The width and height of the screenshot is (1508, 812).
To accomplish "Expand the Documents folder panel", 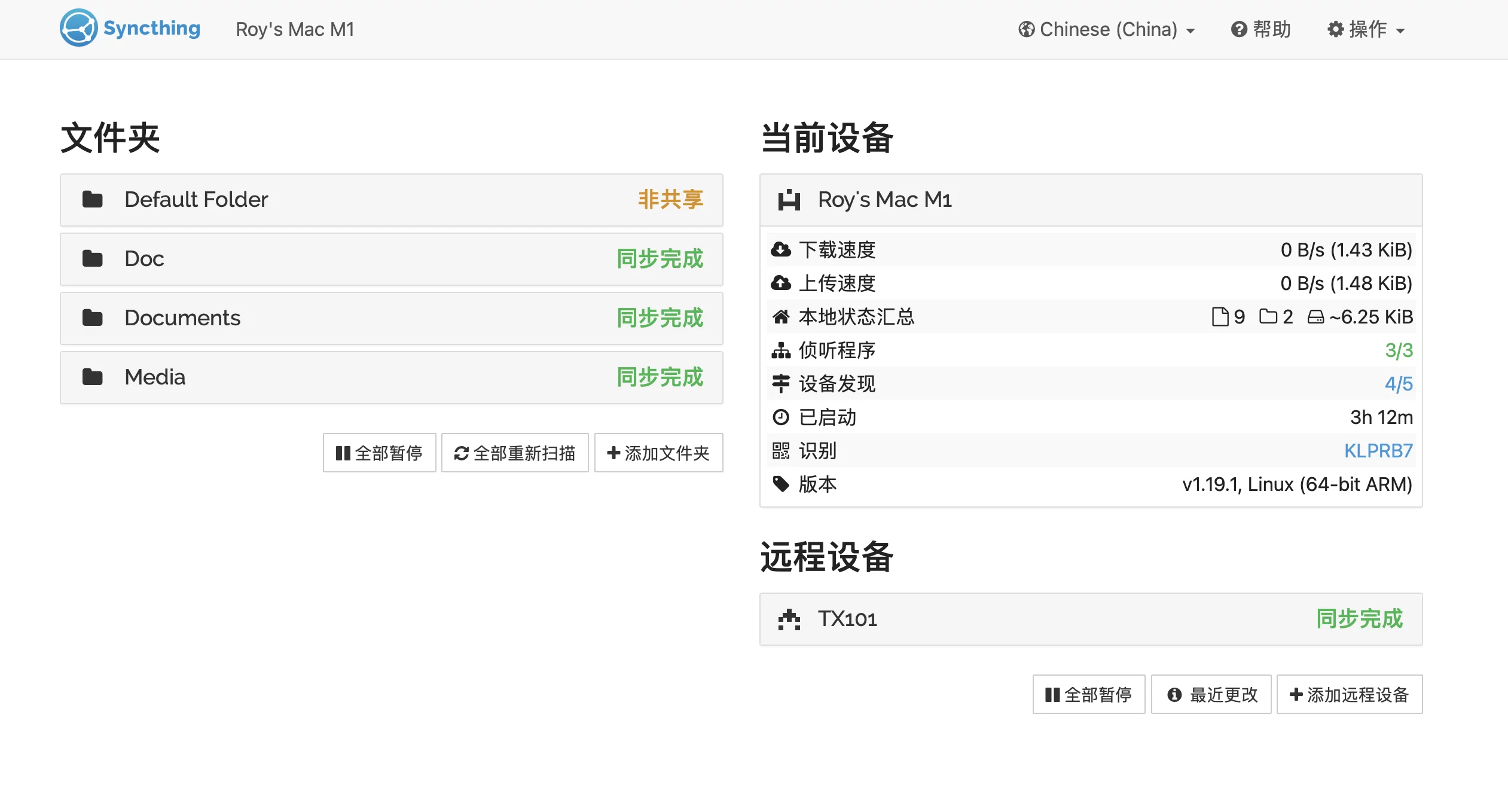I will coord(391,318).
